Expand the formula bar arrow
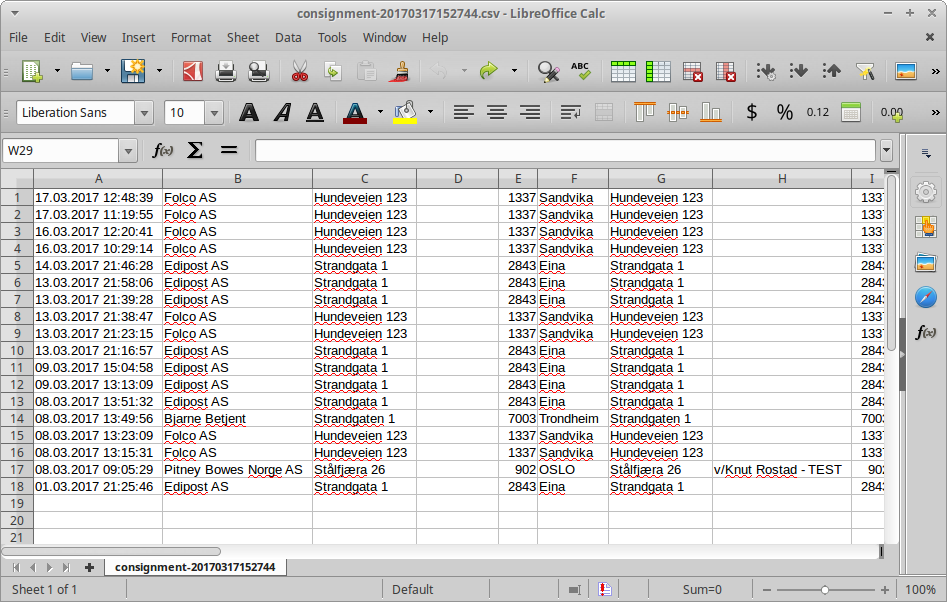Screen dimensions: 947x602 [x=886, y=150]
